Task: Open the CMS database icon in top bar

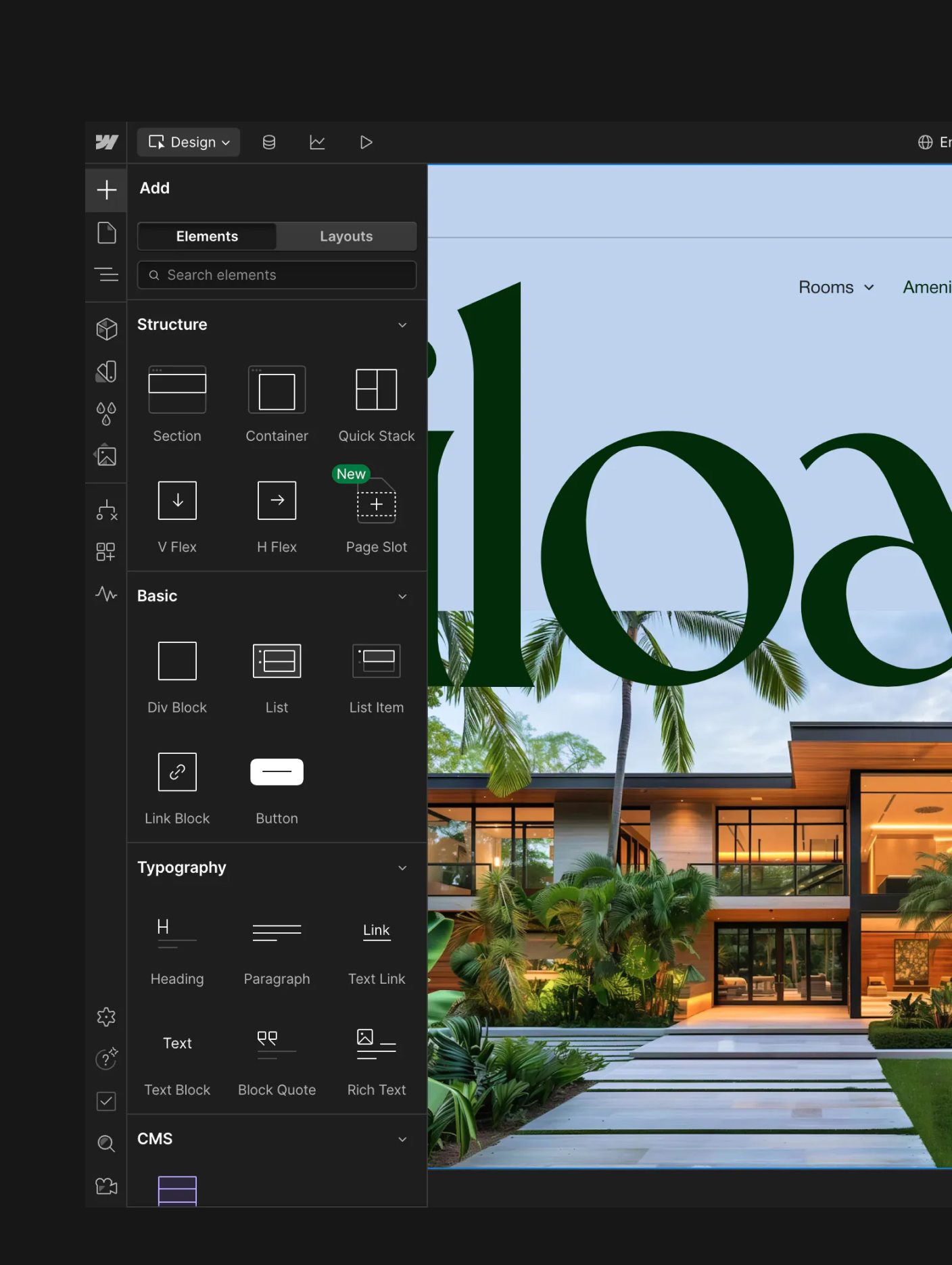Action: [x=268, y=142]
